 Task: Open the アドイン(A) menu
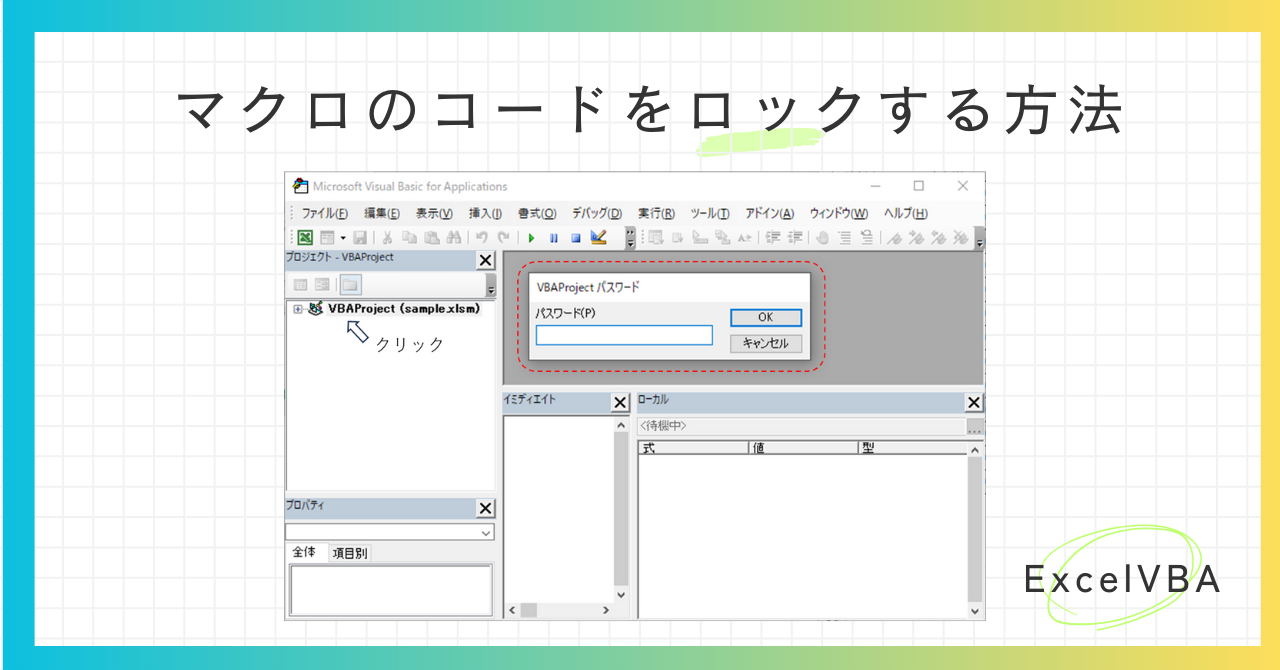pos(769,213)
